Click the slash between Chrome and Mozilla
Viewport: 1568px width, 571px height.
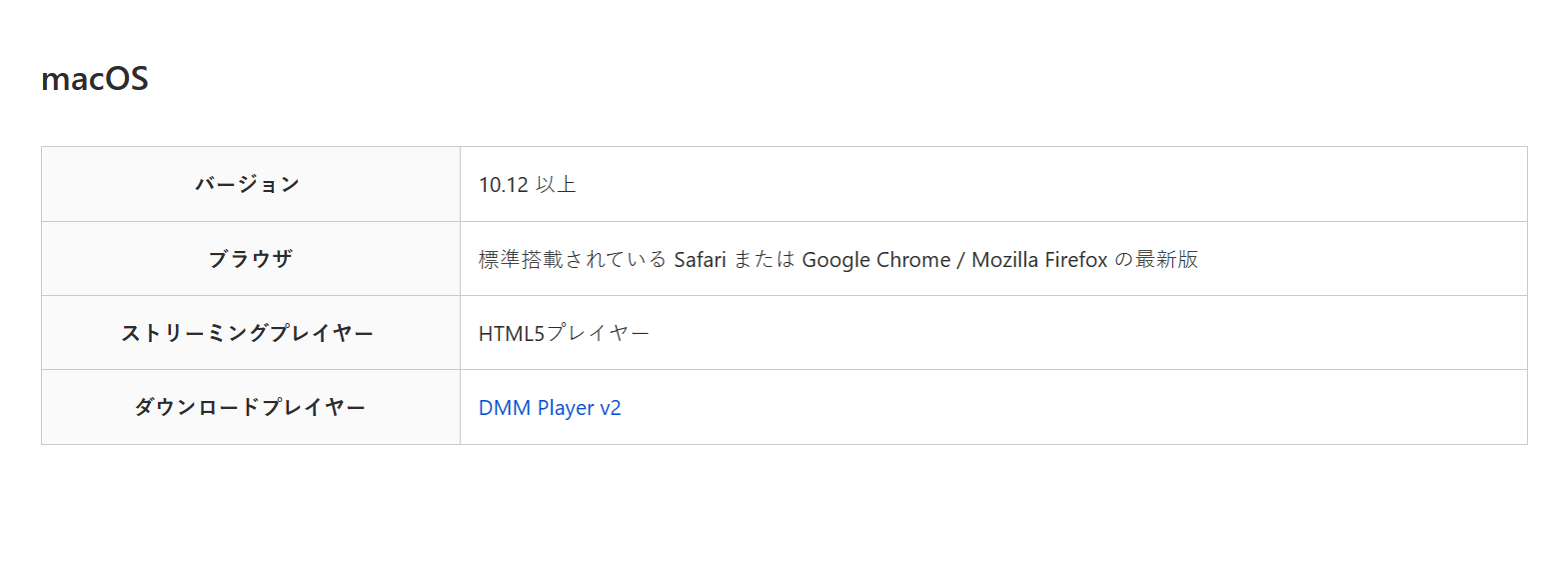click(x=960, y=260)
